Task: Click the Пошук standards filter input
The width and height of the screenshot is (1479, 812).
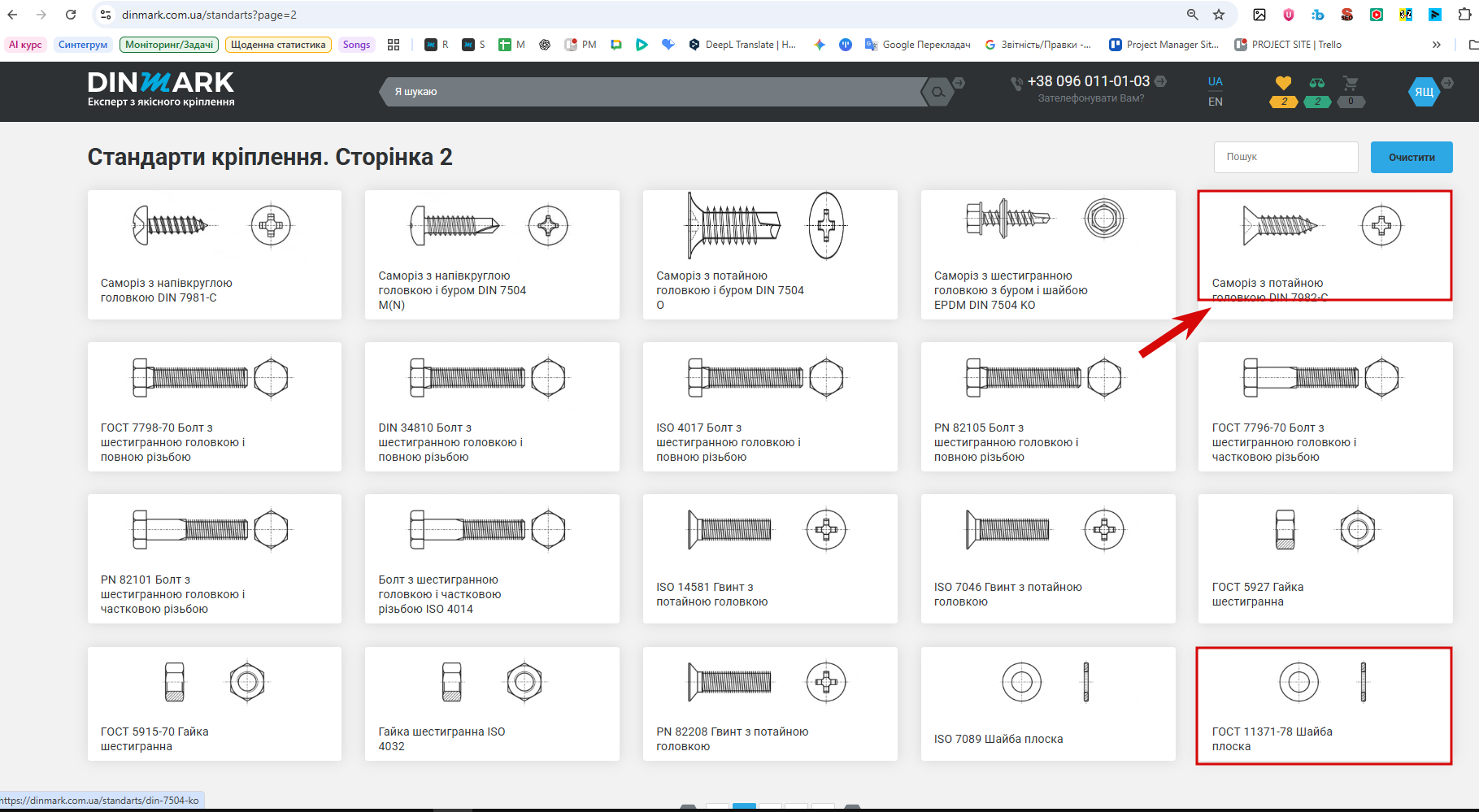Action: click(x=1286, y=157)
